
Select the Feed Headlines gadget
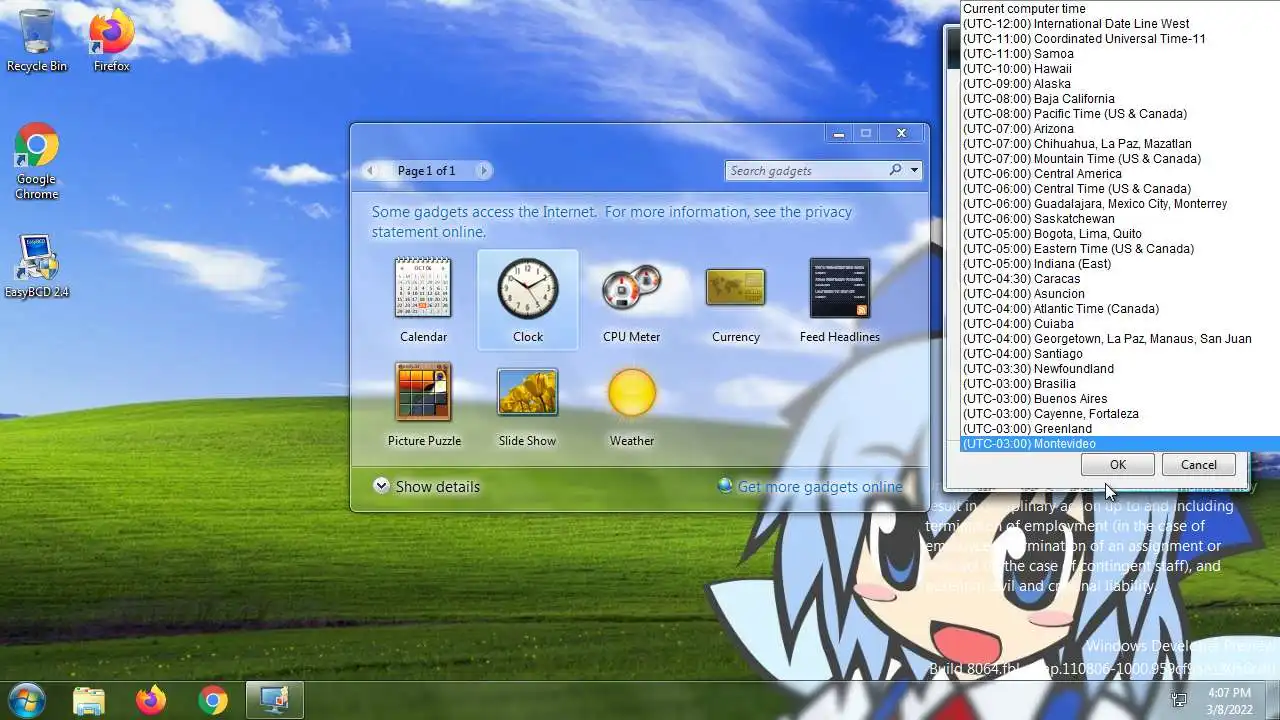839,300
